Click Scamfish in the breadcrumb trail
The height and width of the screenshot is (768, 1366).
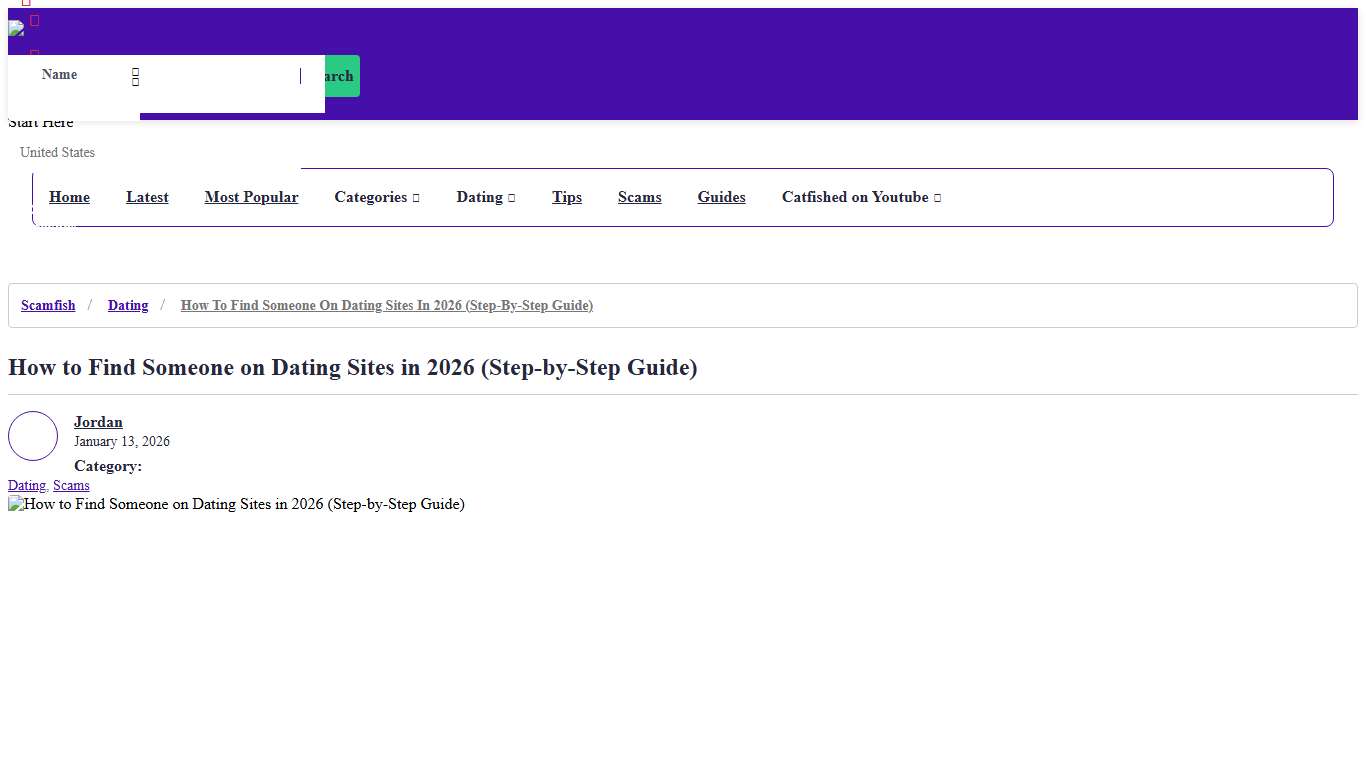47,305
